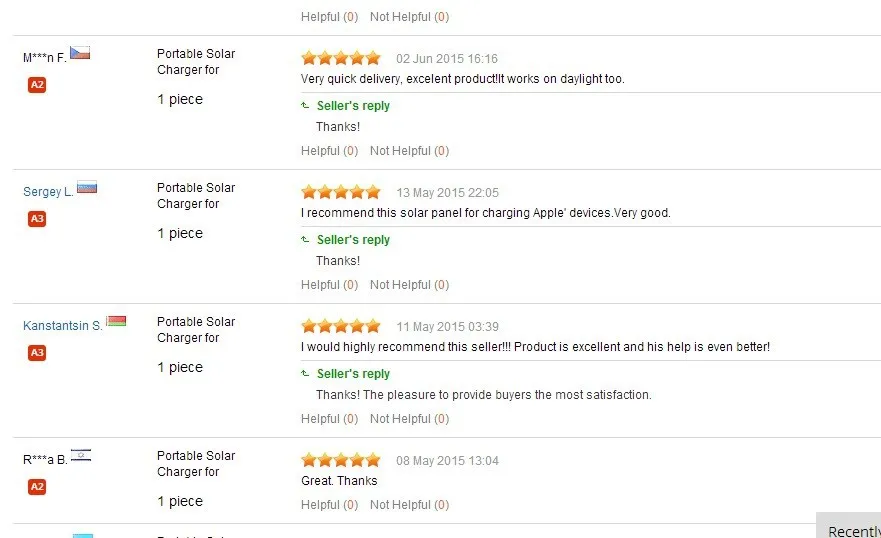Open the Recently viewed panel tab

[852, 529]
